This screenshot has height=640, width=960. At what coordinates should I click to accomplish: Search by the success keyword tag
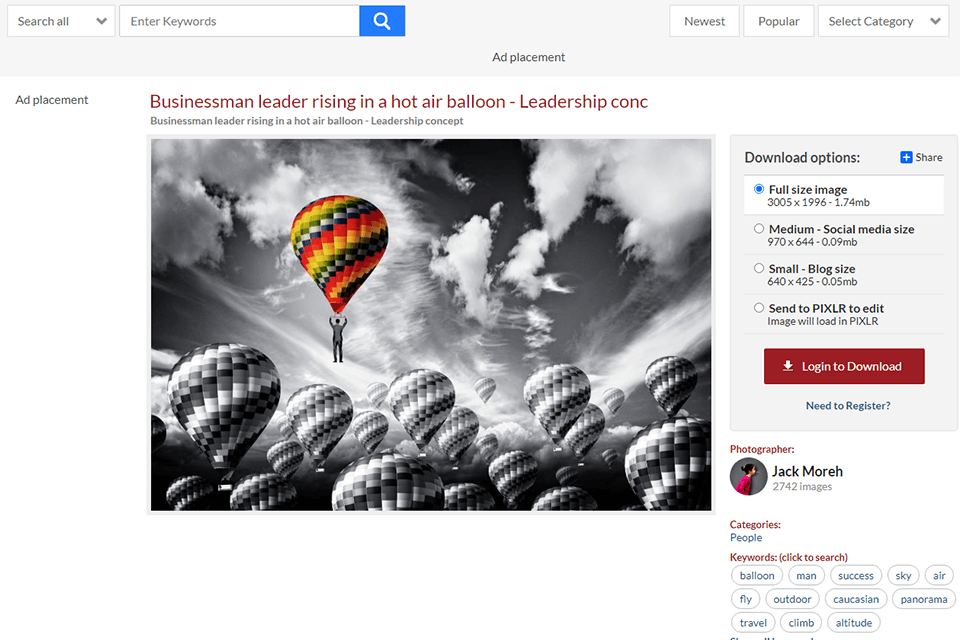tap(855, 575)
